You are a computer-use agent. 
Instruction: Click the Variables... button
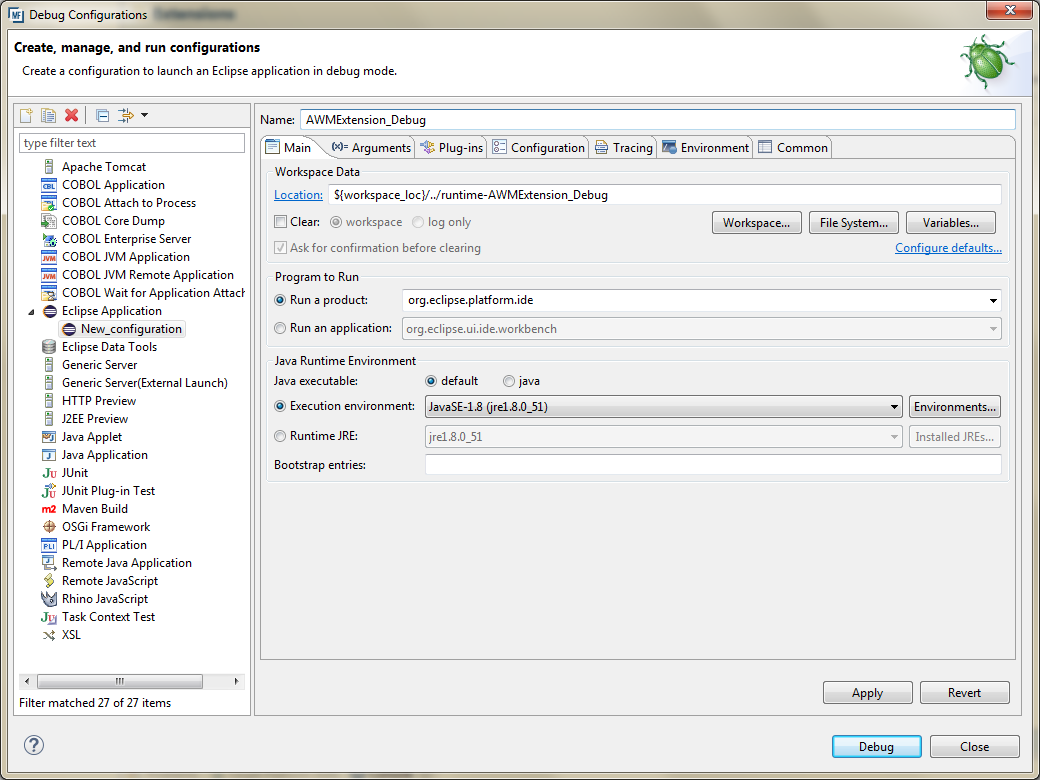[950, 222]
